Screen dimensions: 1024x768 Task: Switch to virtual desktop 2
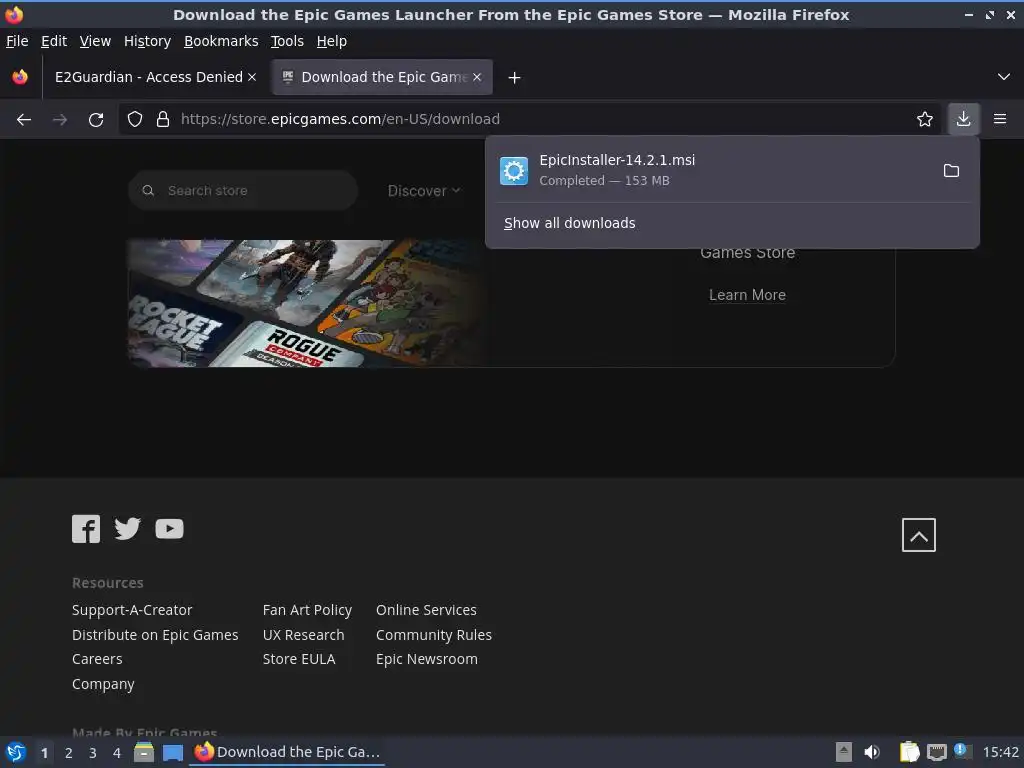click(69, 753)
